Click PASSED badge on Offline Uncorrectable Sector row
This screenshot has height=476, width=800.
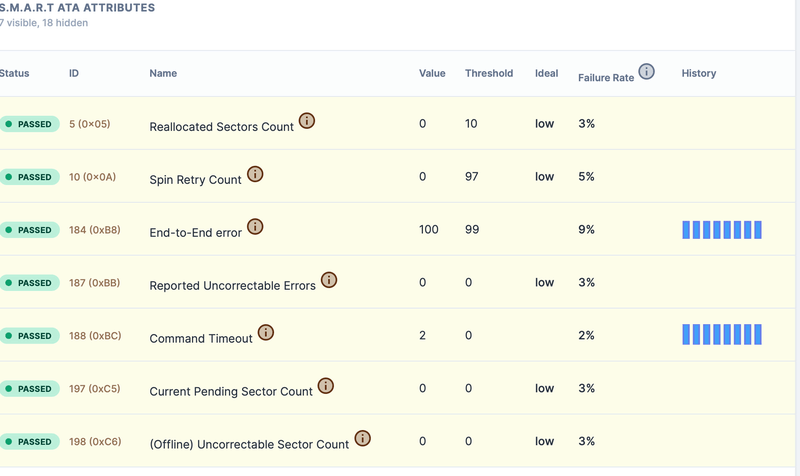click(30, 442)
